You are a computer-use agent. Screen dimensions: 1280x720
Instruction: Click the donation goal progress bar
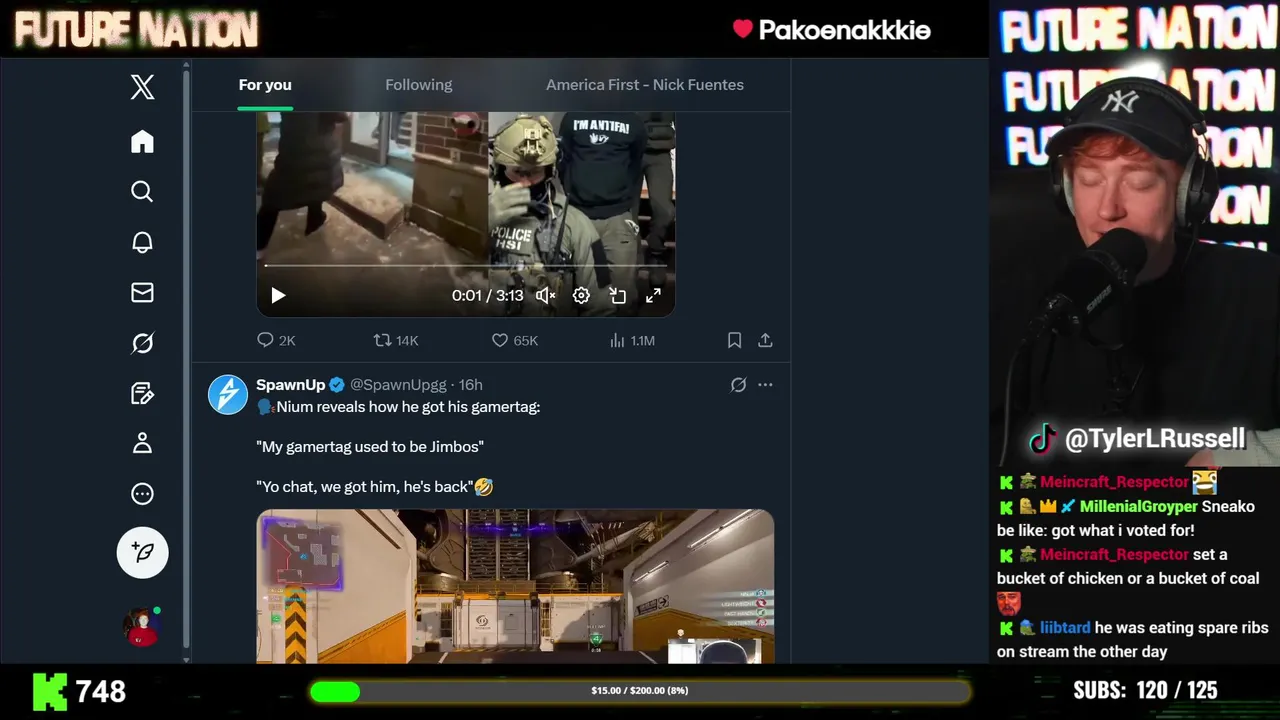tap(640, 691)
